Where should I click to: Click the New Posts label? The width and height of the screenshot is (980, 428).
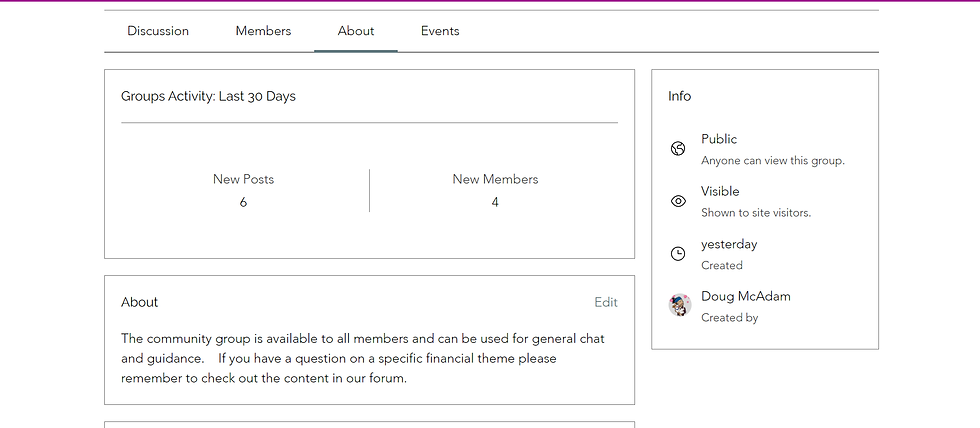243,179
